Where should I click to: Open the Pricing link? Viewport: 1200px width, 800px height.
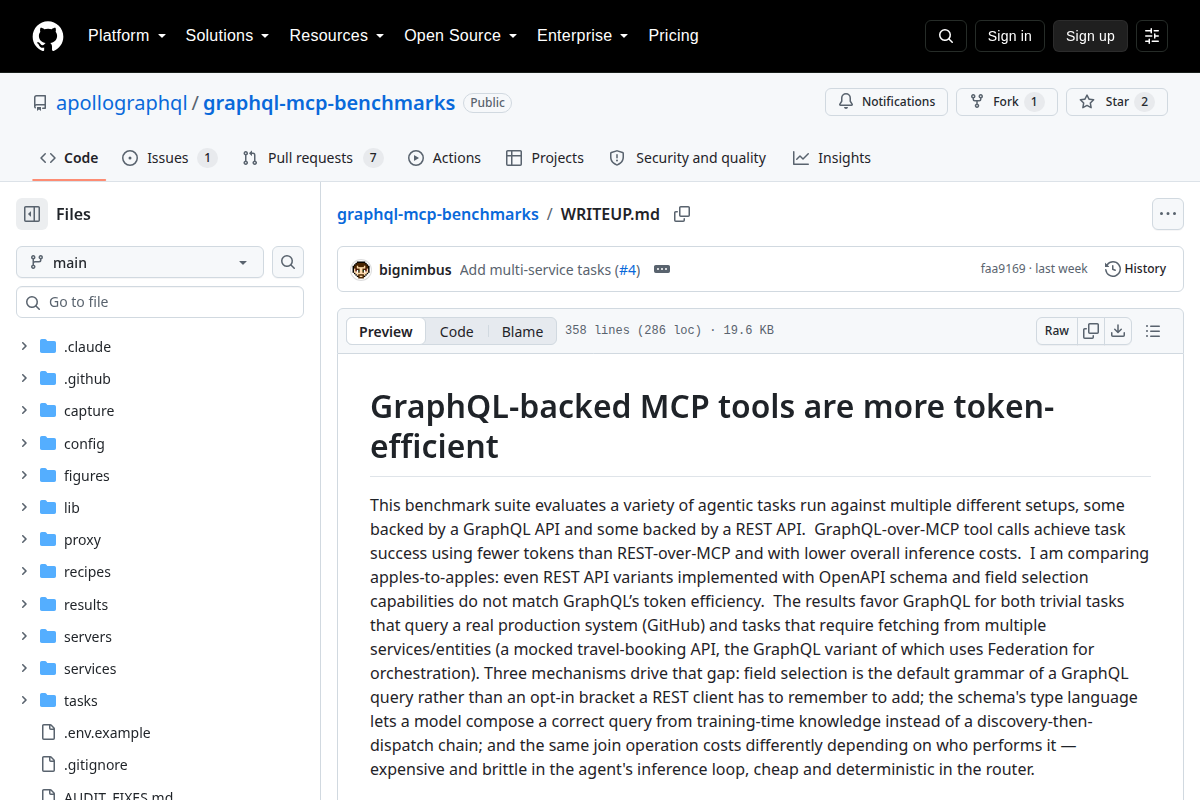673,36
